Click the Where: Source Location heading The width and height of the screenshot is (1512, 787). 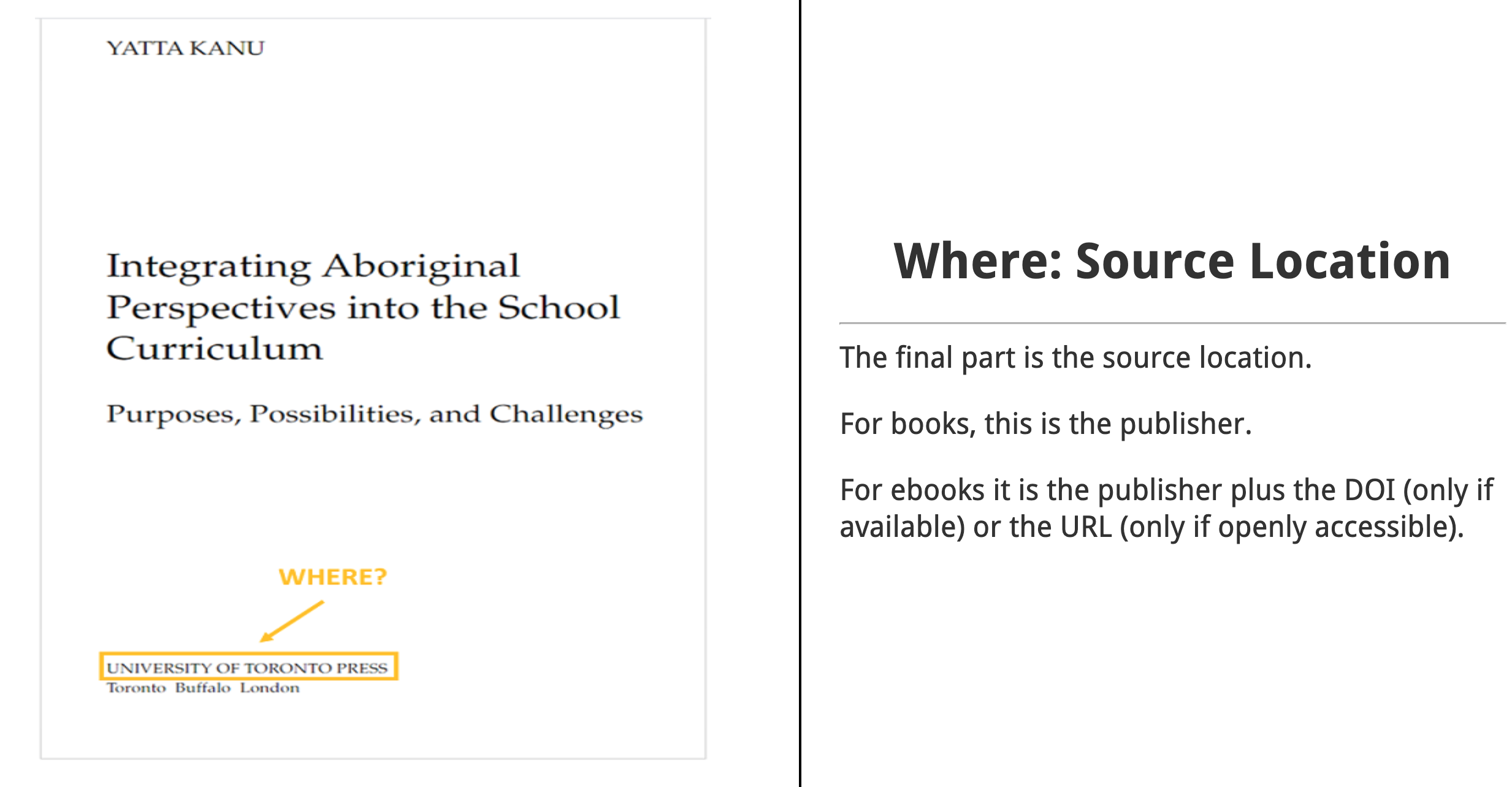point(1172,261)
